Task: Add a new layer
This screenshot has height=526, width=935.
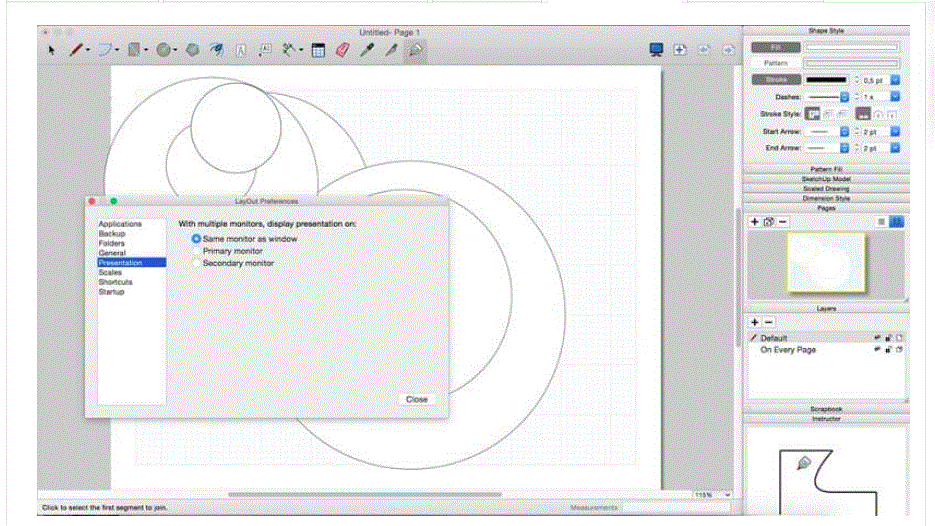Action: pos(754,322)
